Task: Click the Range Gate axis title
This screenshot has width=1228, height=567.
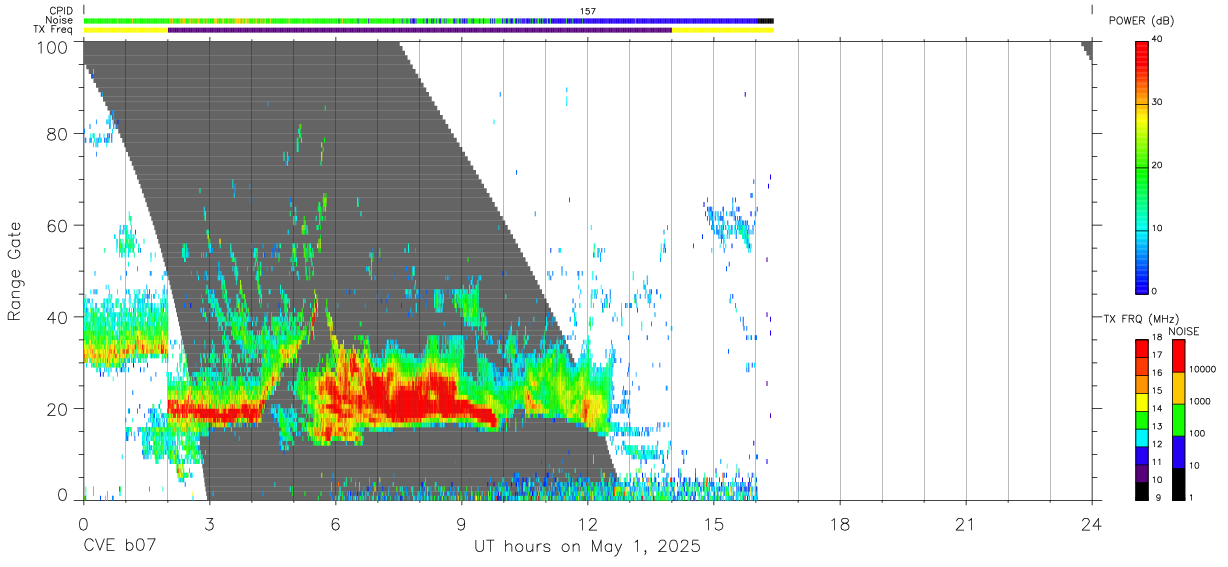Action: pyautogui.click(x=15, y=271)
